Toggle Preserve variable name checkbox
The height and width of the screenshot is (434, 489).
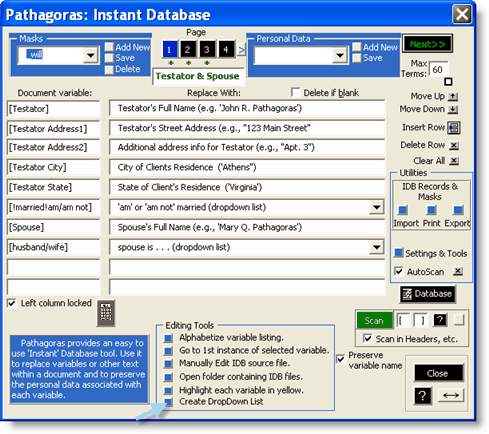[x=341, y=359]
